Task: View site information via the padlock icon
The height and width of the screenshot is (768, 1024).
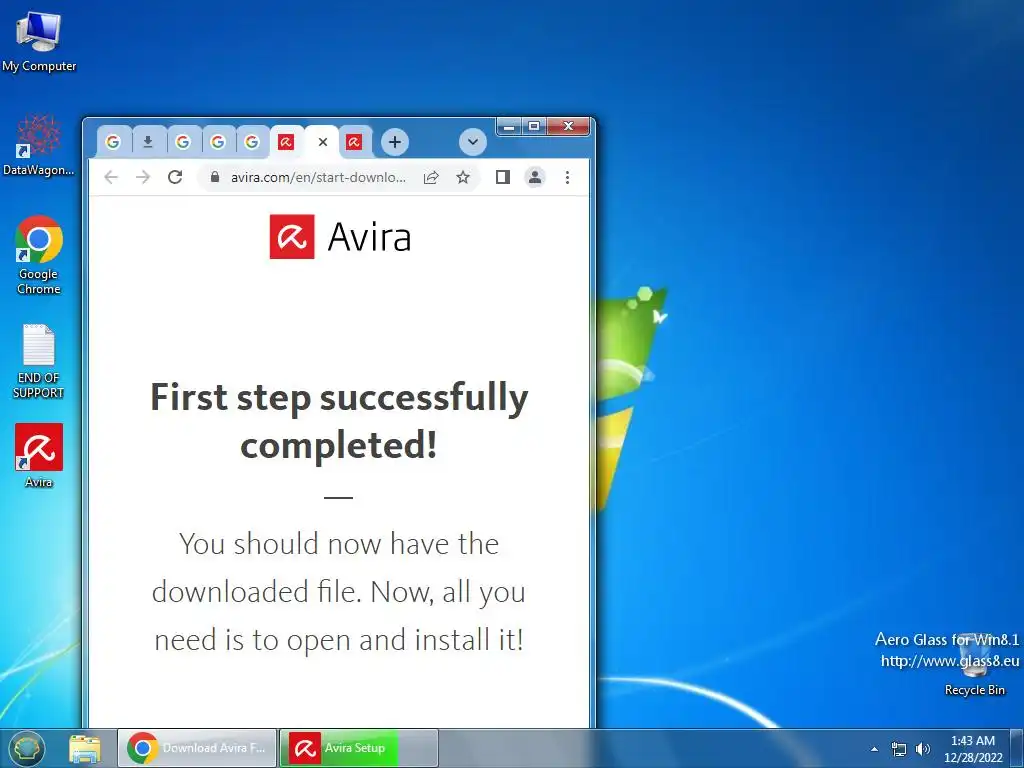Action: tap(215, 177)
